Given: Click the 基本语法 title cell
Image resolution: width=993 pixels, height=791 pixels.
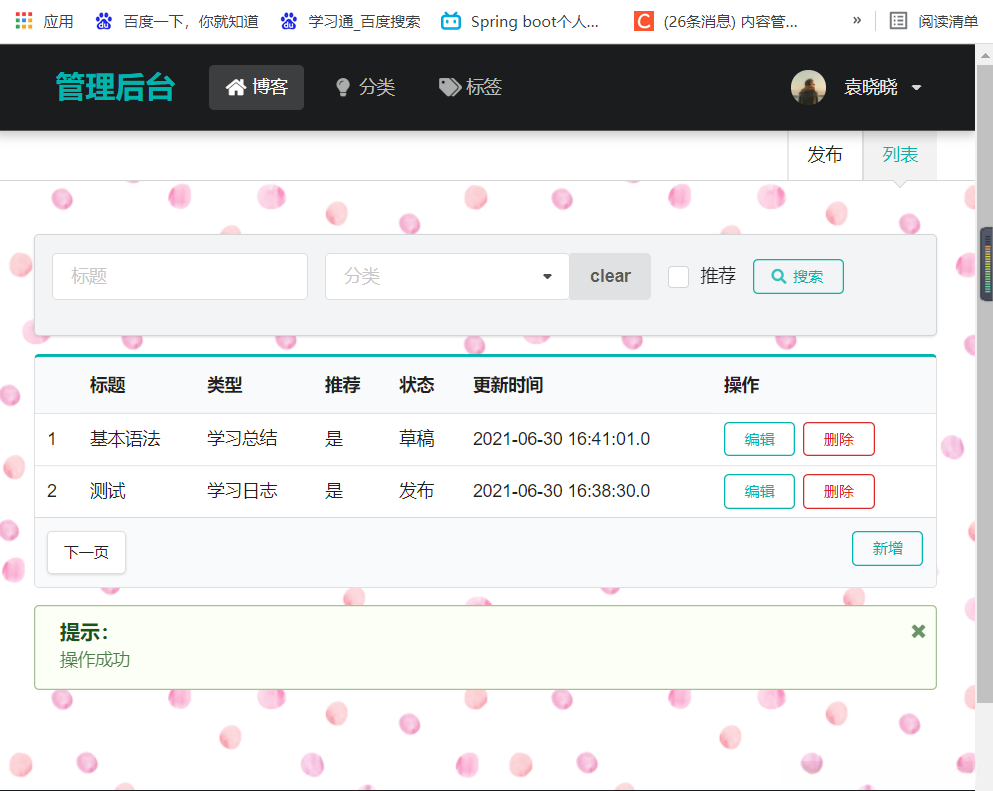Looking at the screenshot, I should (x=125, y=439).
